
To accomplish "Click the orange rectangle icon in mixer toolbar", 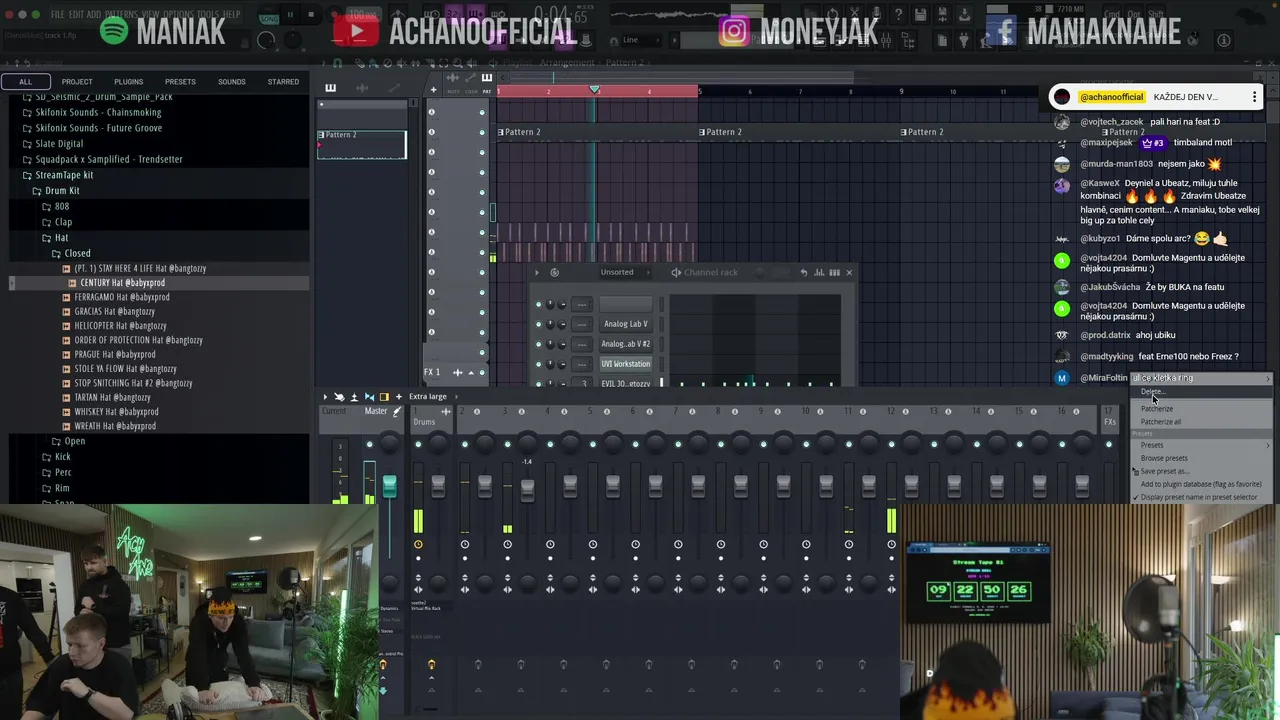I will pos(384,397).
